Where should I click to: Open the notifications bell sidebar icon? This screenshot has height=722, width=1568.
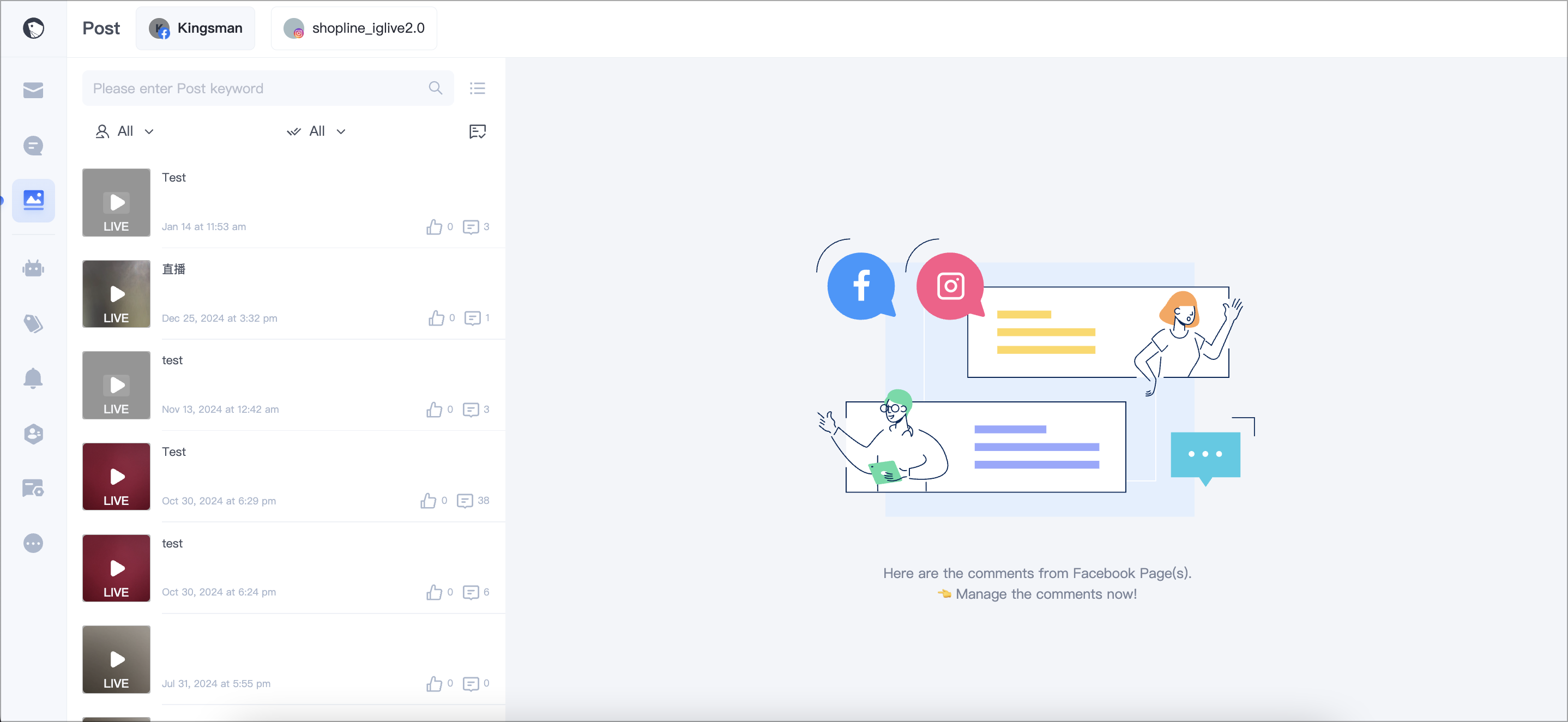(x=33, y=378)
